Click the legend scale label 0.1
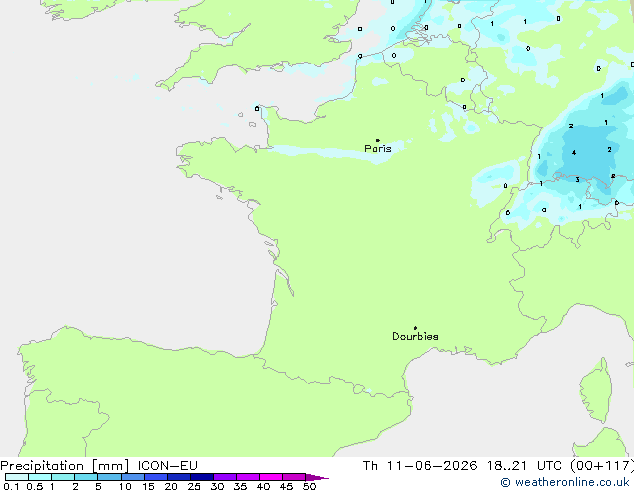The height and width of the screenshot is (490, 634). point(11,486)
